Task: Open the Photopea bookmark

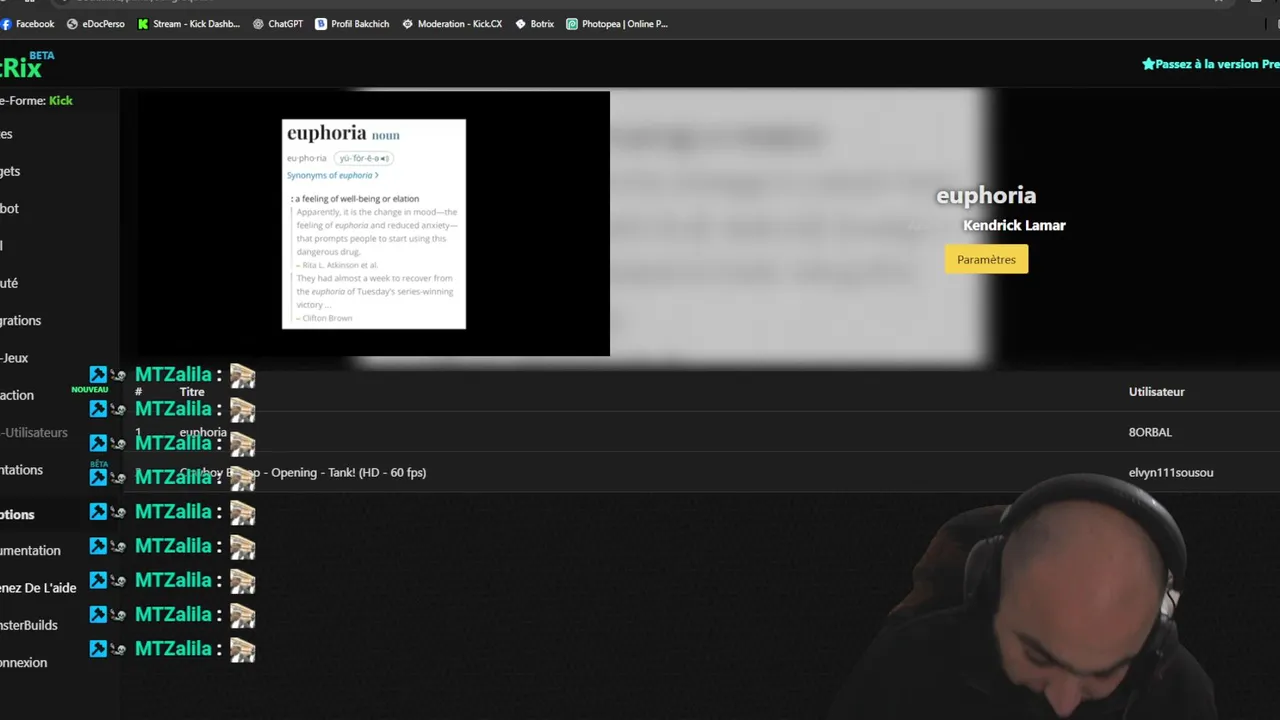Action: 617,24
